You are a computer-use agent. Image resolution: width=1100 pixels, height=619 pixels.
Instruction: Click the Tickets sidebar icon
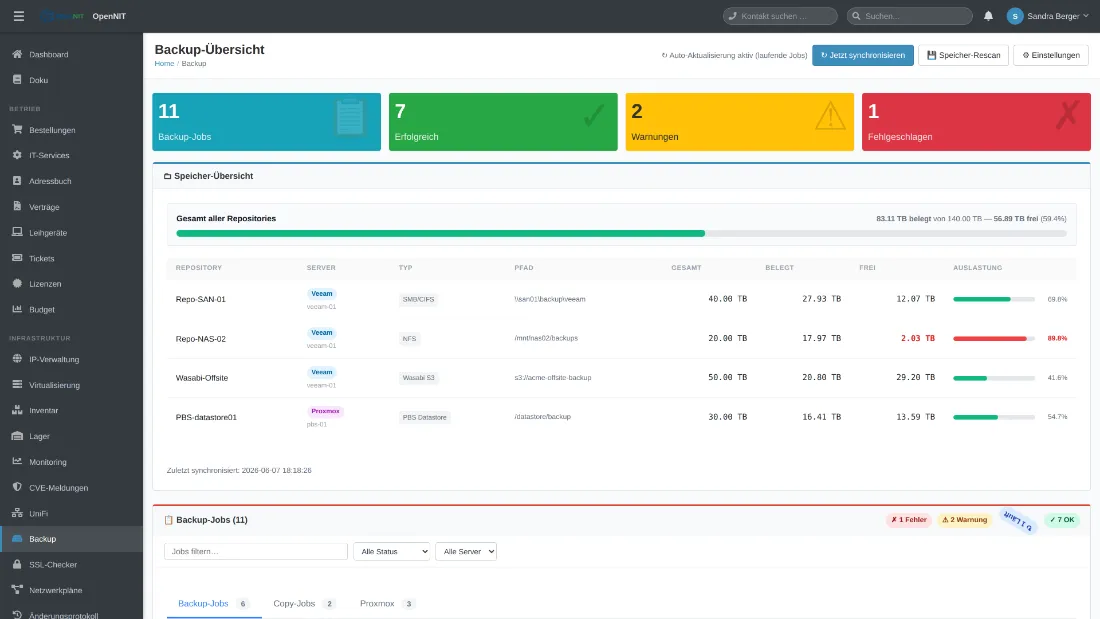click(17, 258)
